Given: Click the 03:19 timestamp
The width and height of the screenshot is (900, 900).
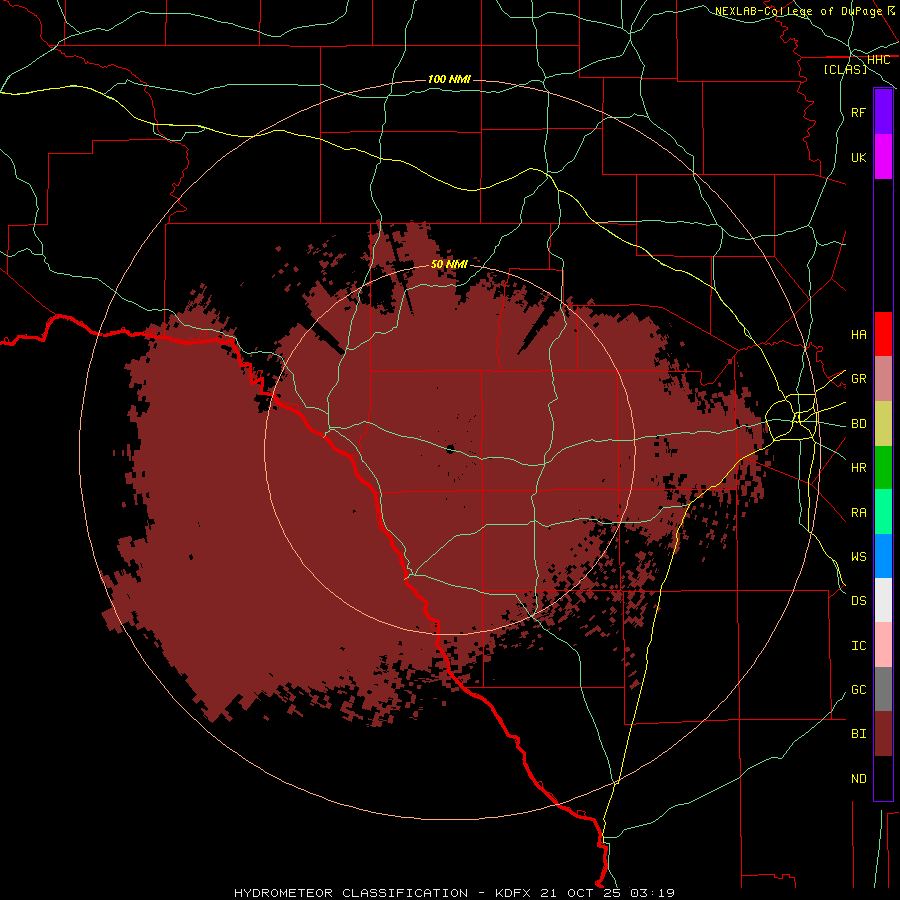Looking at the screenshot, I should (x=651, y=893).
